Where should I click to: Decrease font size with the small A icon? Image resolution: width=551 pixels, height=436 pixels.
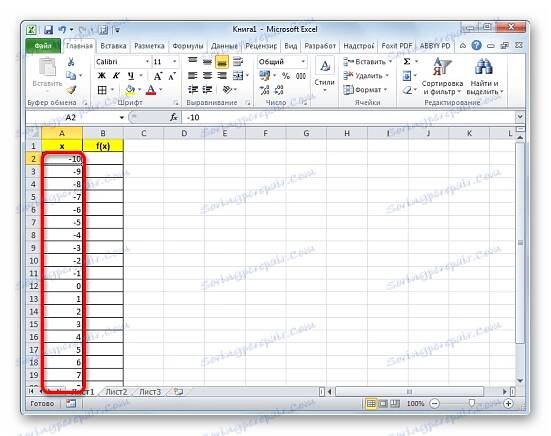172,76
